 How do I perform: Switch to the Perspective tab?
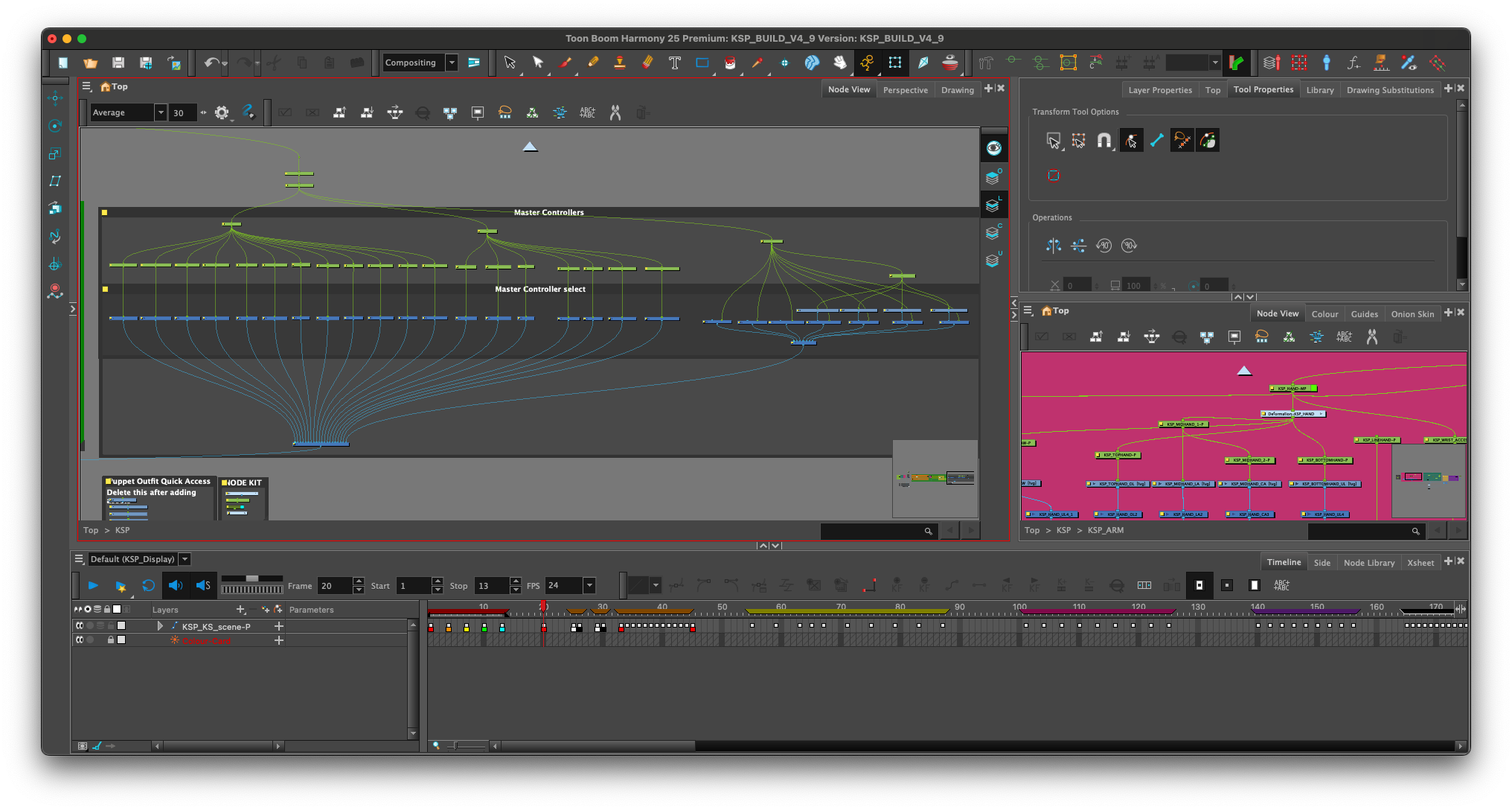pyautogui.click(x=905, y=90)
